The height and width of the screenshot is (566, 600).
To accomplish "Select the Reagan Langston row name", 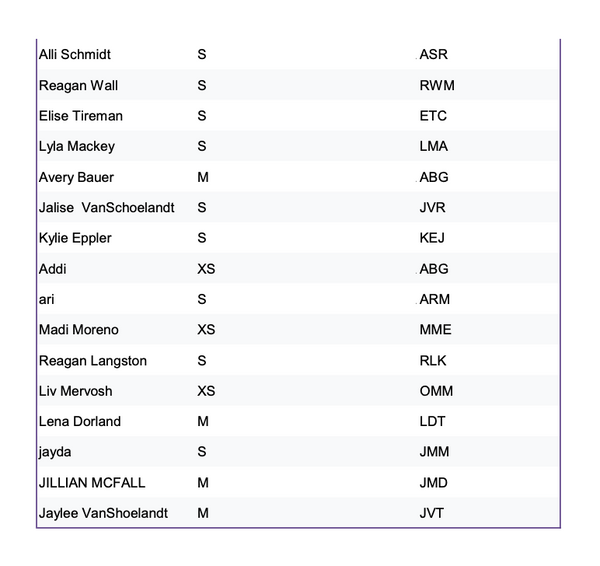I will pyautogui.click(x=92, y=360).
